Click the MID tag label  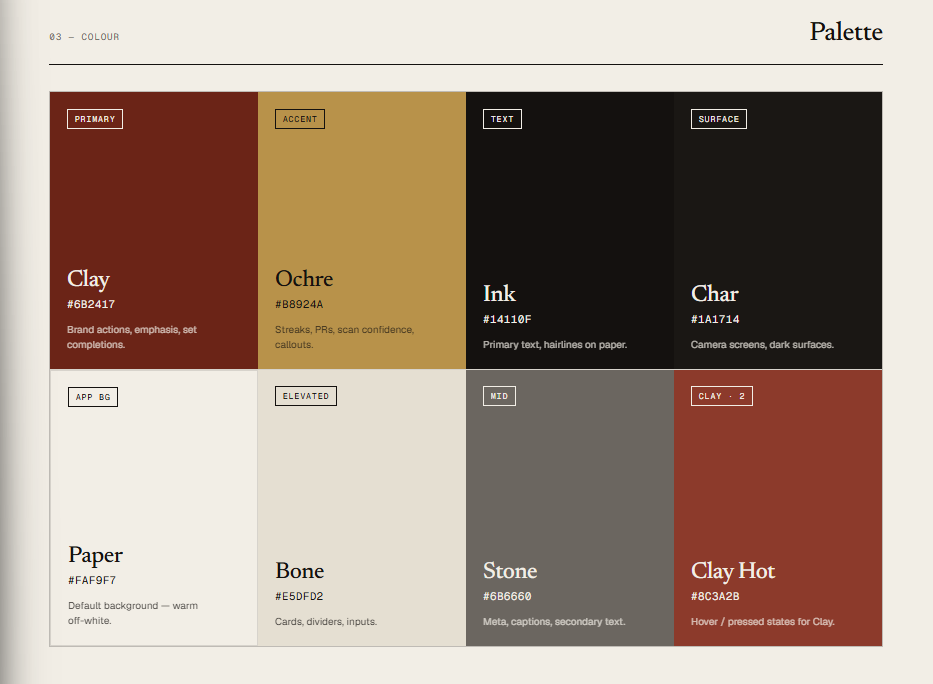click(x=499, y=396)
